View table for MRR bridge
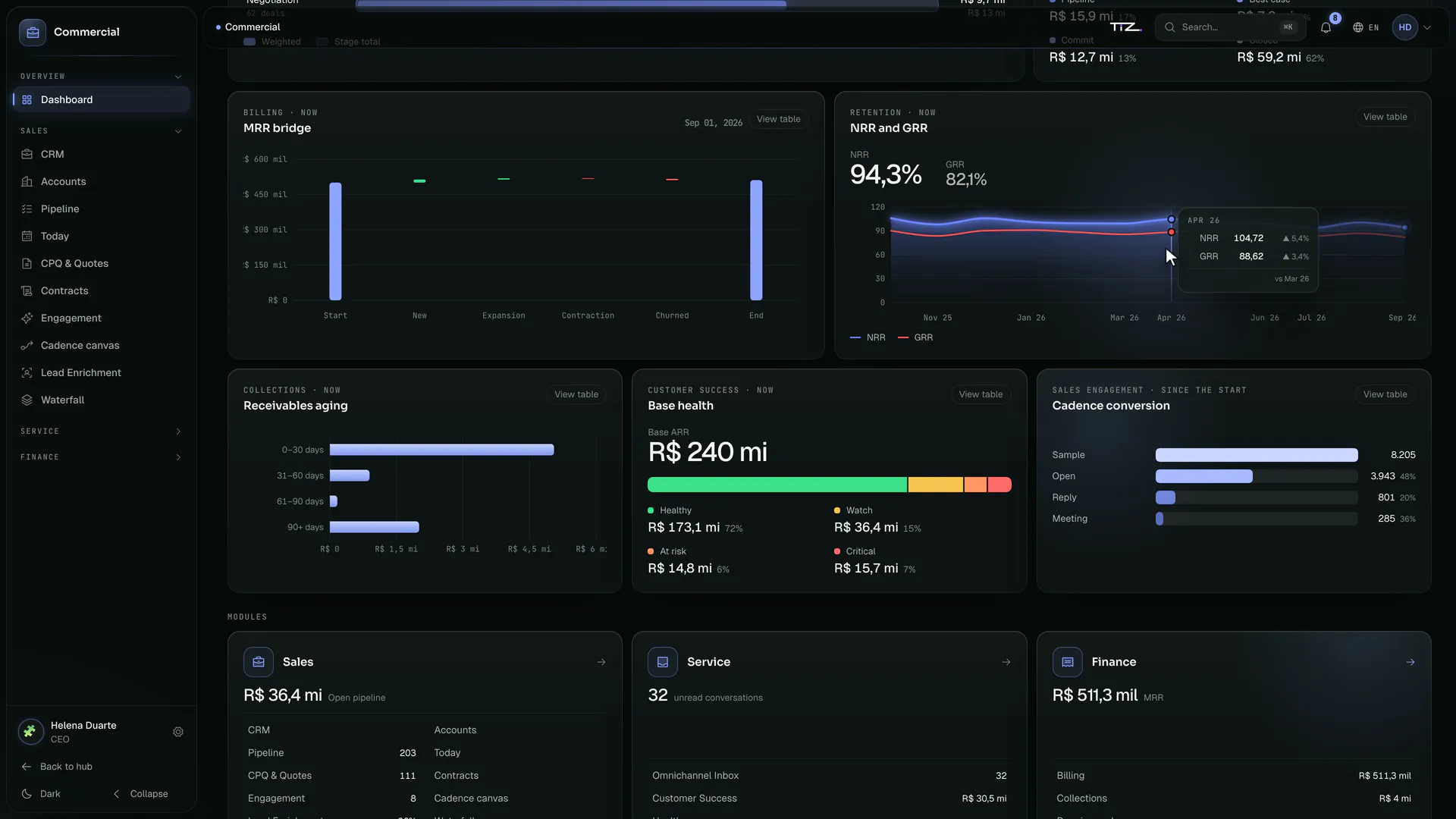 coord(778,119)
